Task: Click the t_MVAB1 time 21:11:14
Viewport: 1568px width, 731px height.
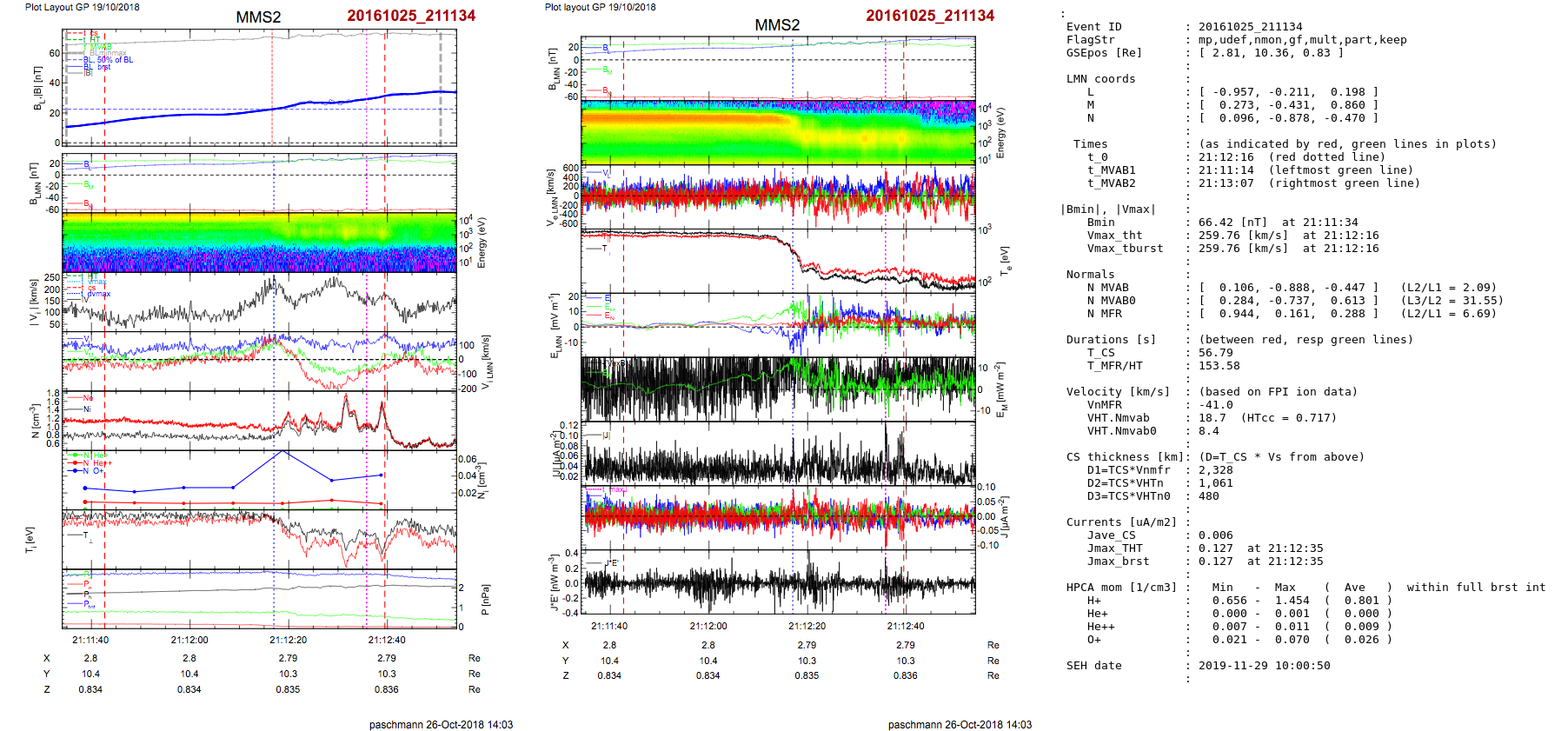Action: (1226, 170)
